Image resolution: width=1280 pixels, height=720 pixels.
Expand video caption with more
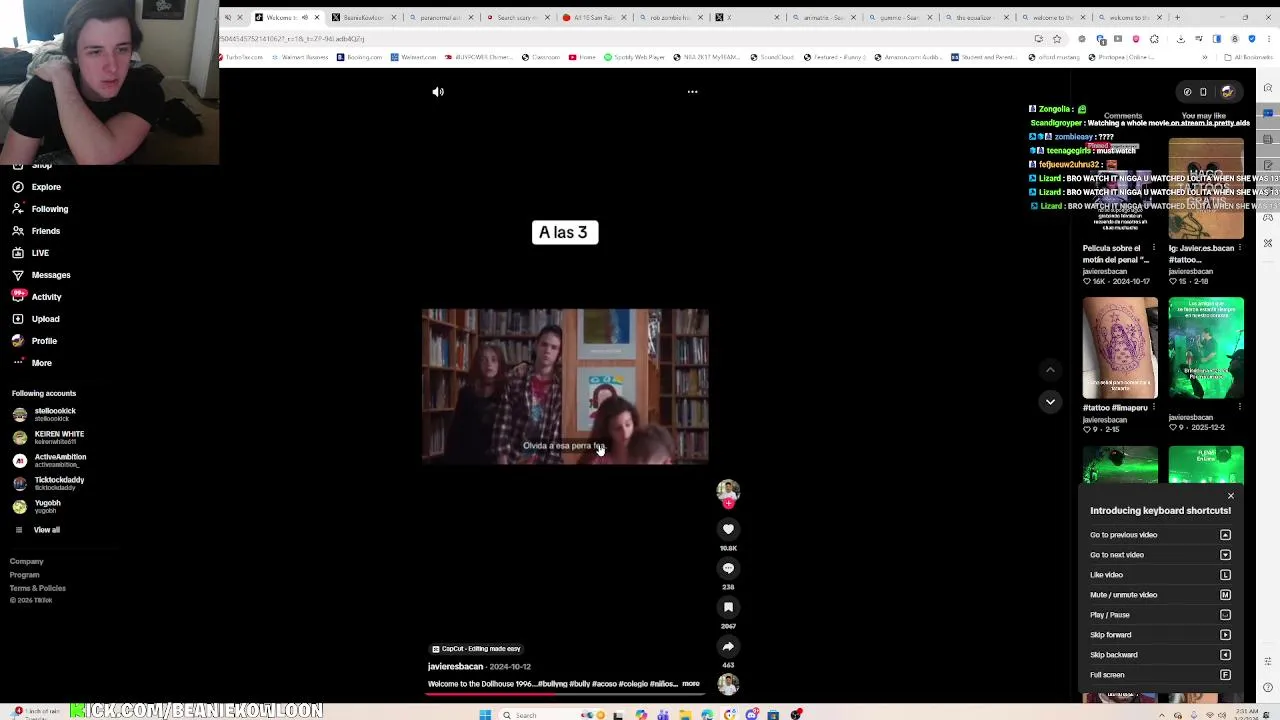(691, 684)
